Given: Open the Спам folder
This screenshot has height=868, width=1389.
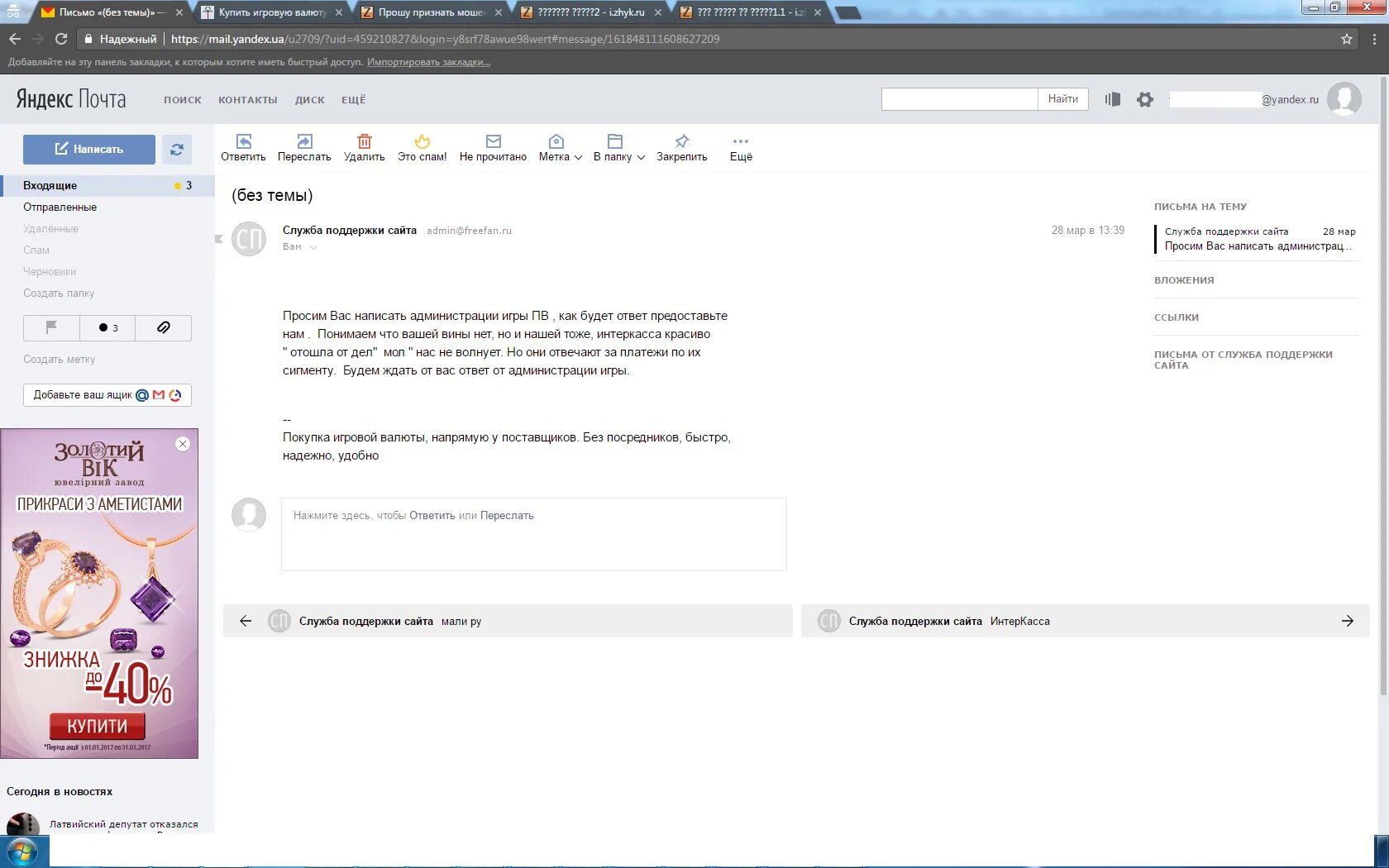Looking at the screenshot, I should (x=36, y=250).
